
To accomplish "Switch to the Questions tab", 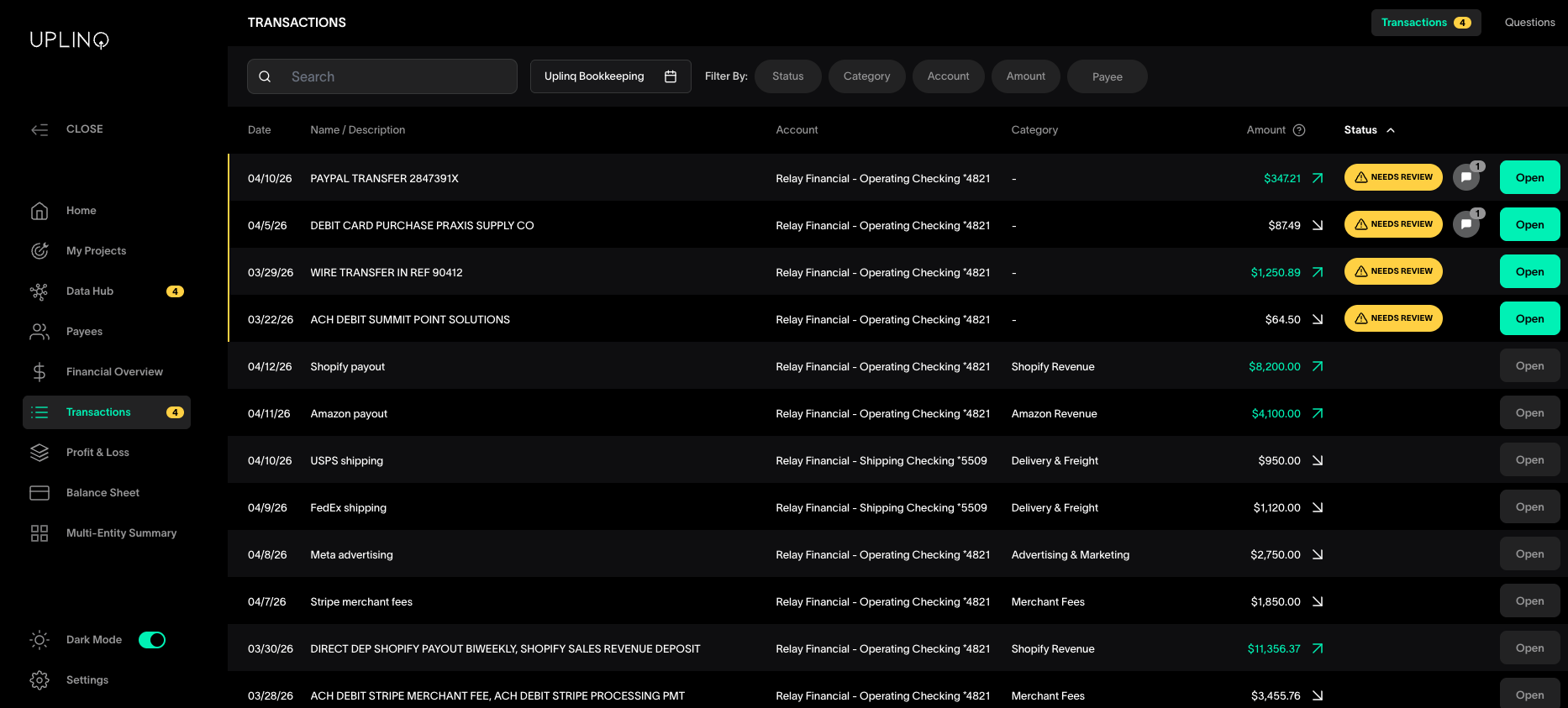I will coord(1529,23).
